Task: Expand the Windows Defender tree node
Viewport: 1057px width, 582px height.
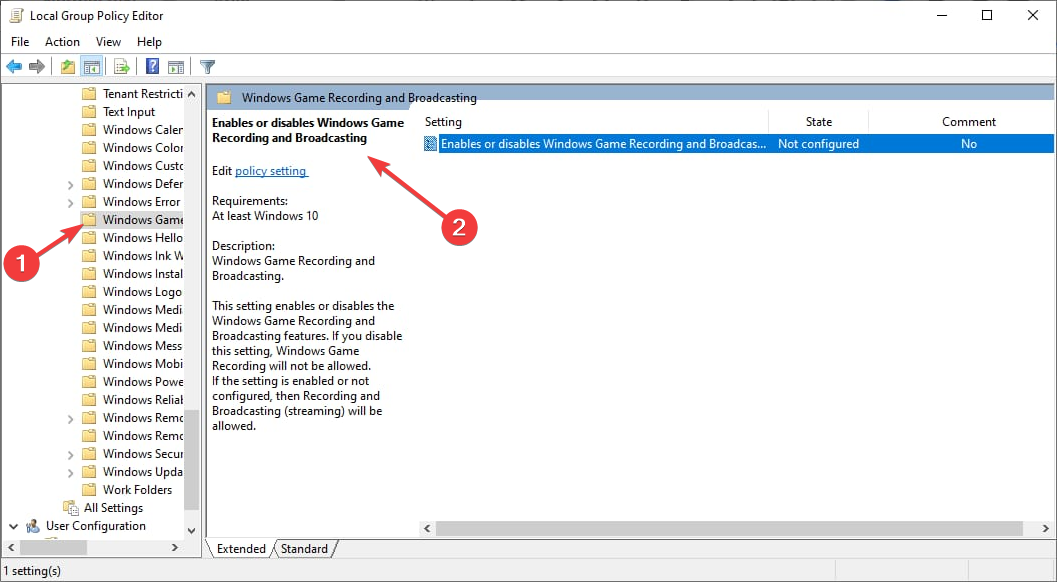Action: coord(71,184)
